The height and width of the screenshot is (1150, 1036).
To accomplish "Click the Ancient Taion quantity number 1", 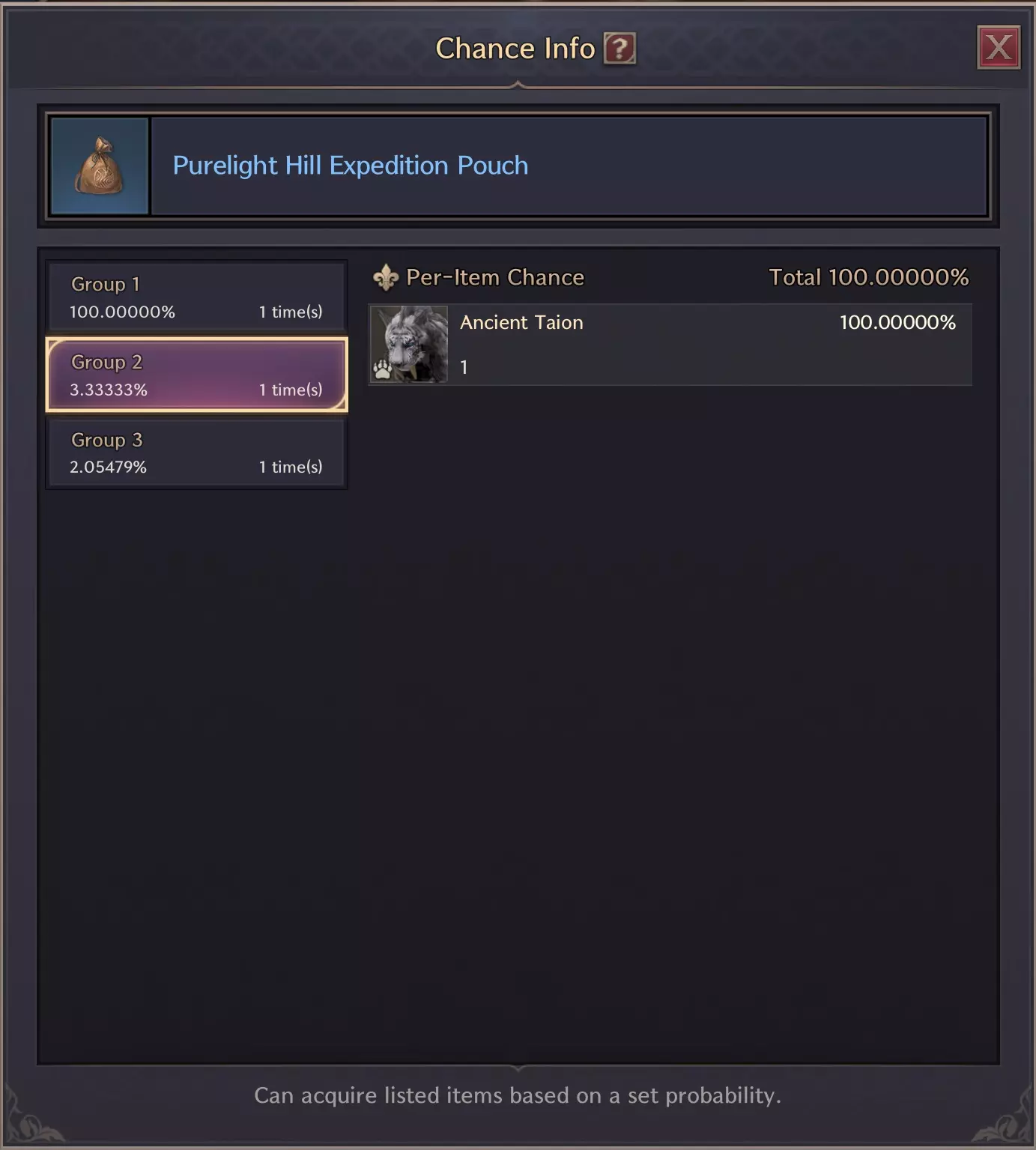I will click(x=464, y=367).
